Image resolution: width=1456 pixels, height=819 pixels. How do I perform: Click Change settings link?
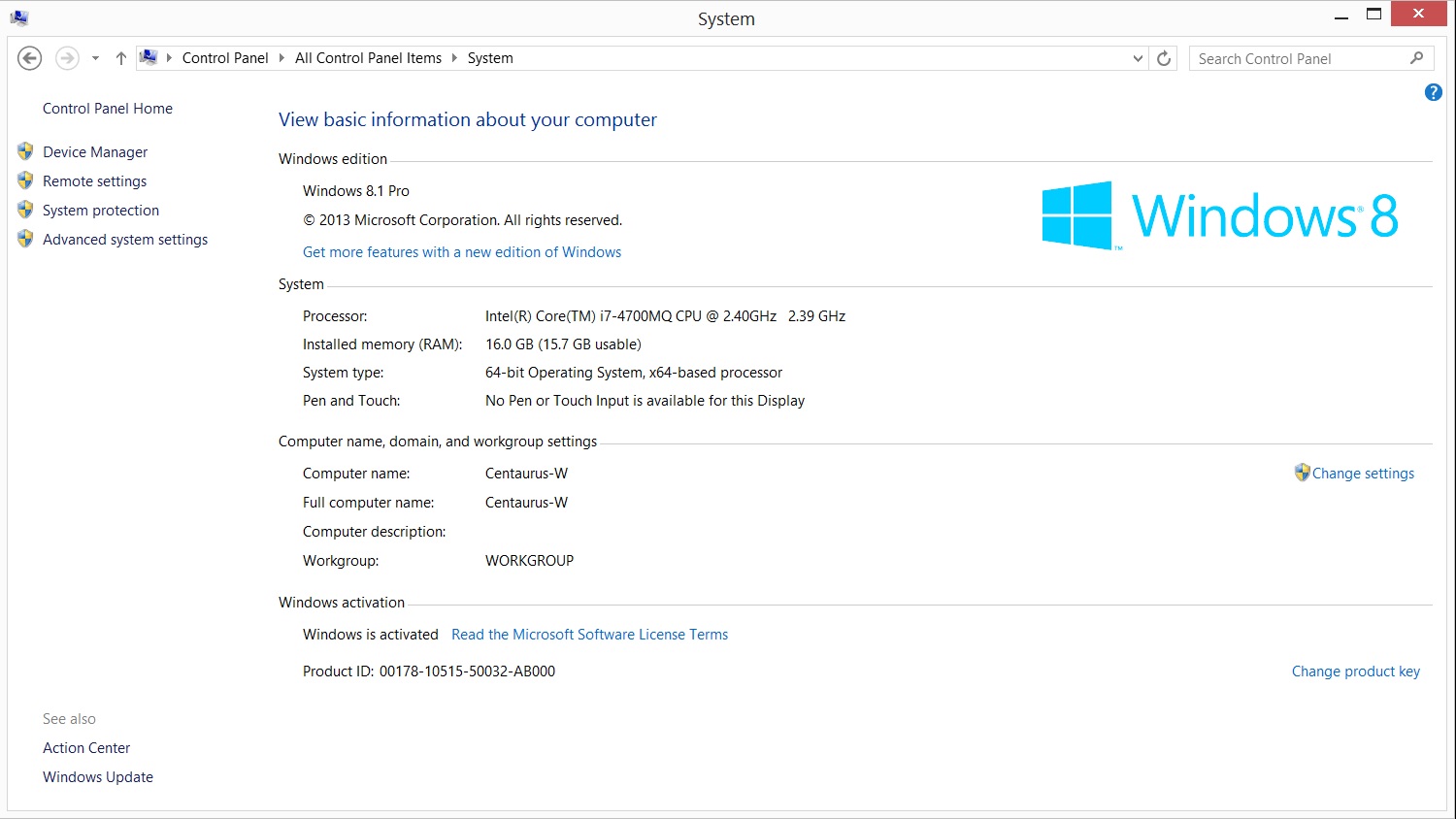(1363, 474)
